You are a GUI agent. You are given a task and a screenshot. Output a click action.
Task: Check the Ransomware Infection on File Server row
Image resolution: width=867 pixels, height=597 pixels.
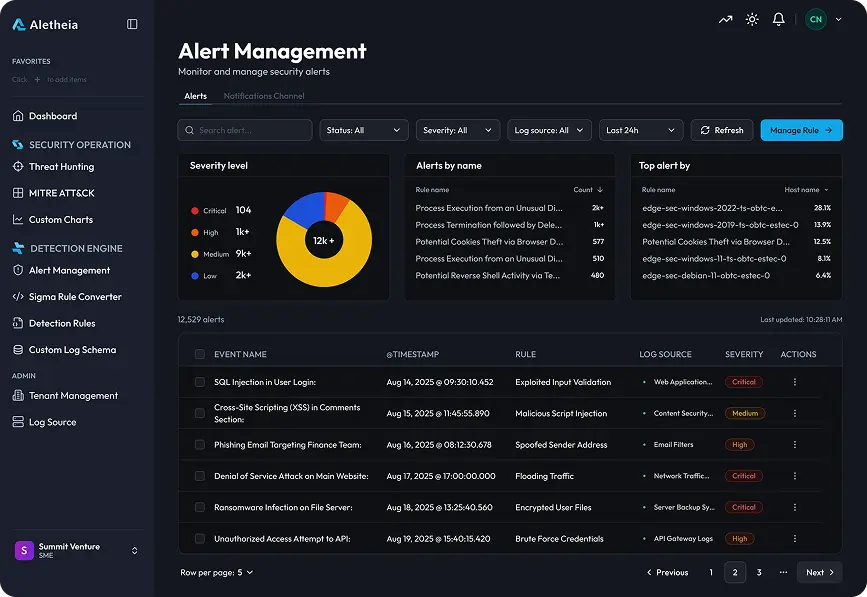point(200,507)
